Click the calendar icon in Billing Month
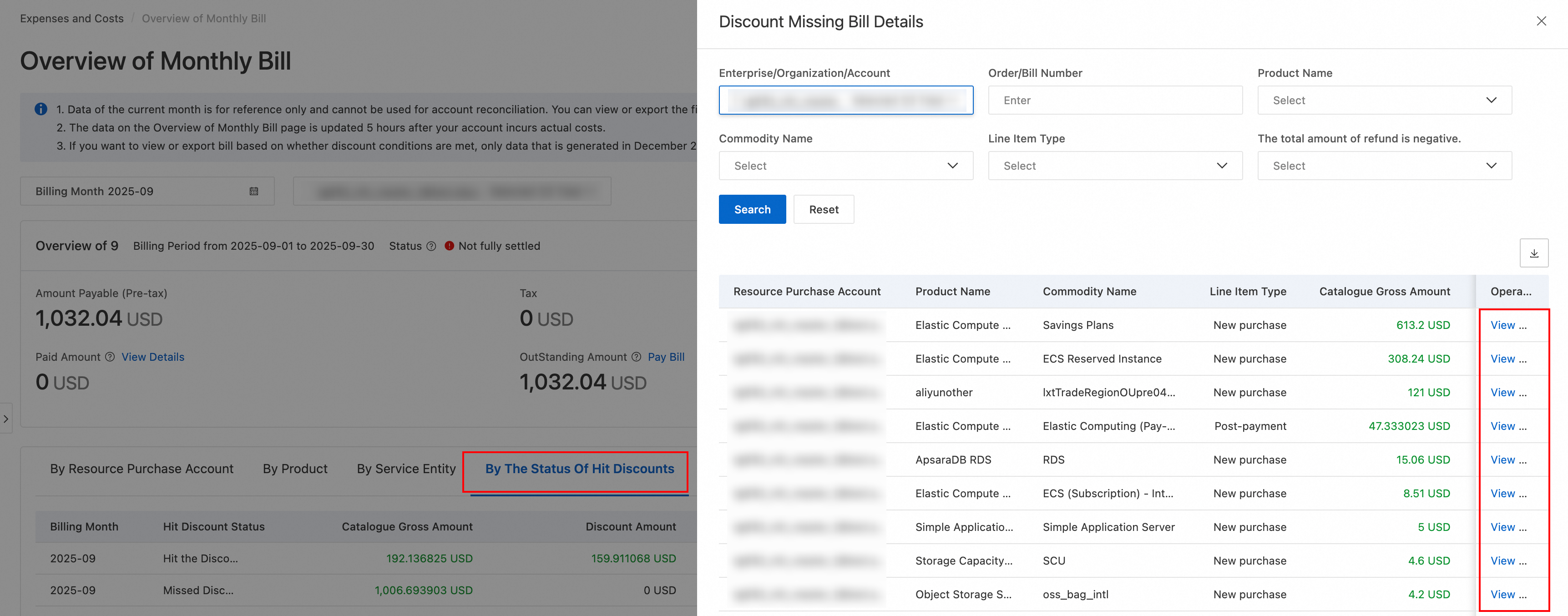Viewport: 1568px width, 616px height. [254, 191]
